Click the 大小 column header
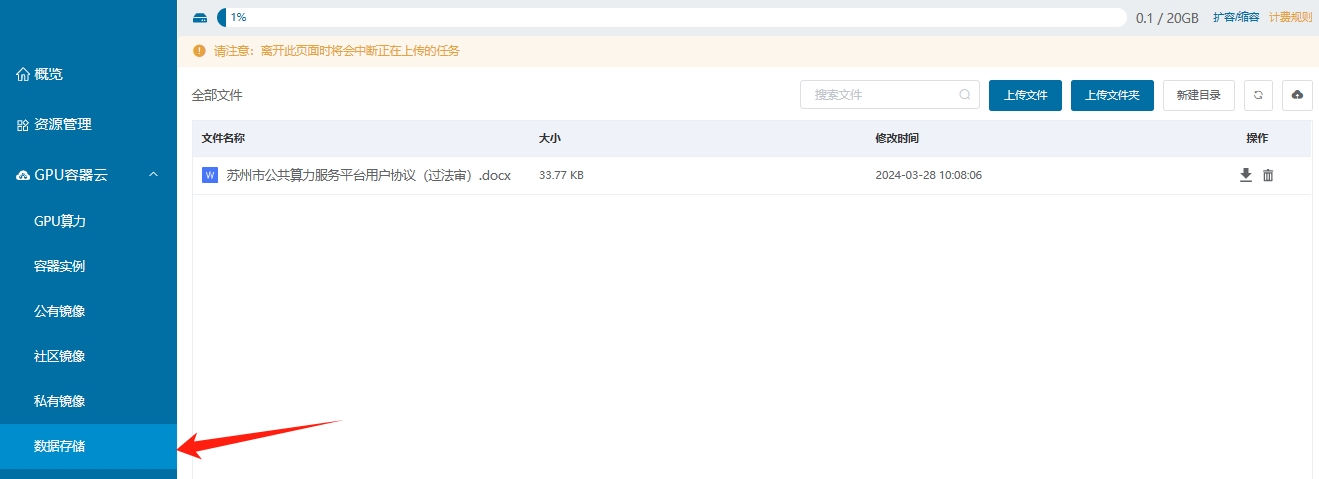The image size is (1319, 479). (x=549, y=138)
